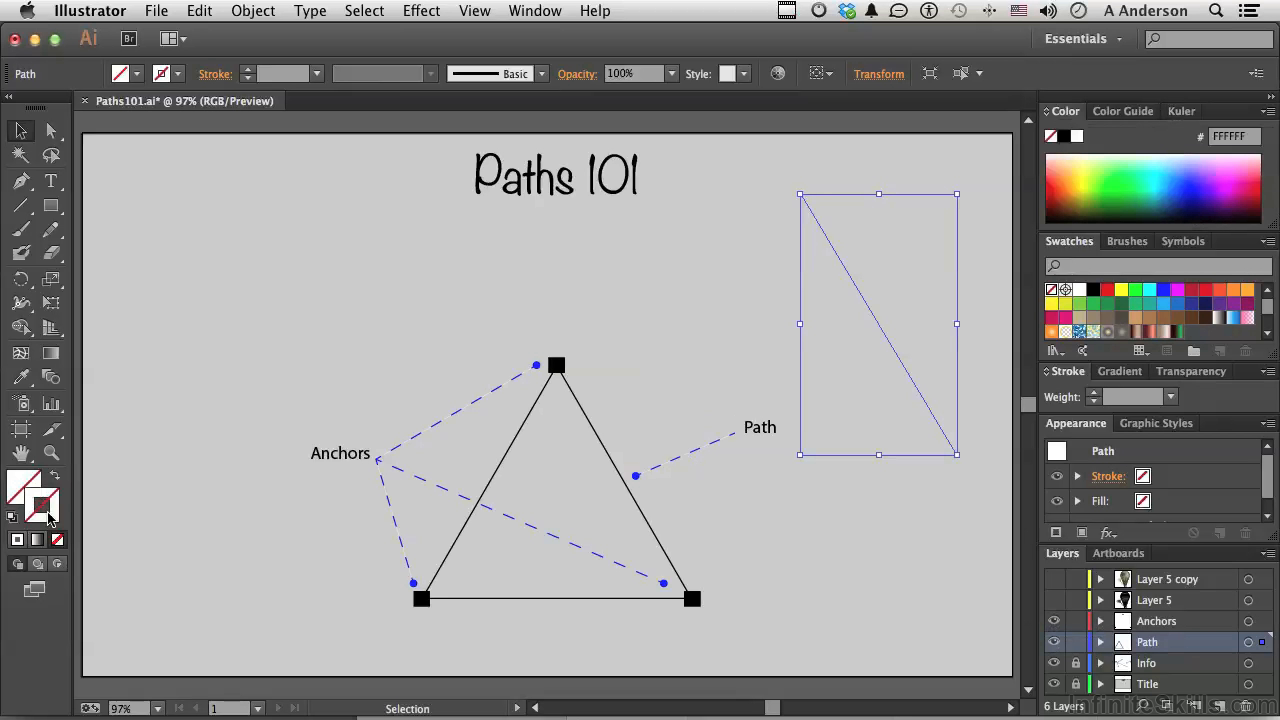Open the zoom level dropdown at 97%

pos(157,708)
